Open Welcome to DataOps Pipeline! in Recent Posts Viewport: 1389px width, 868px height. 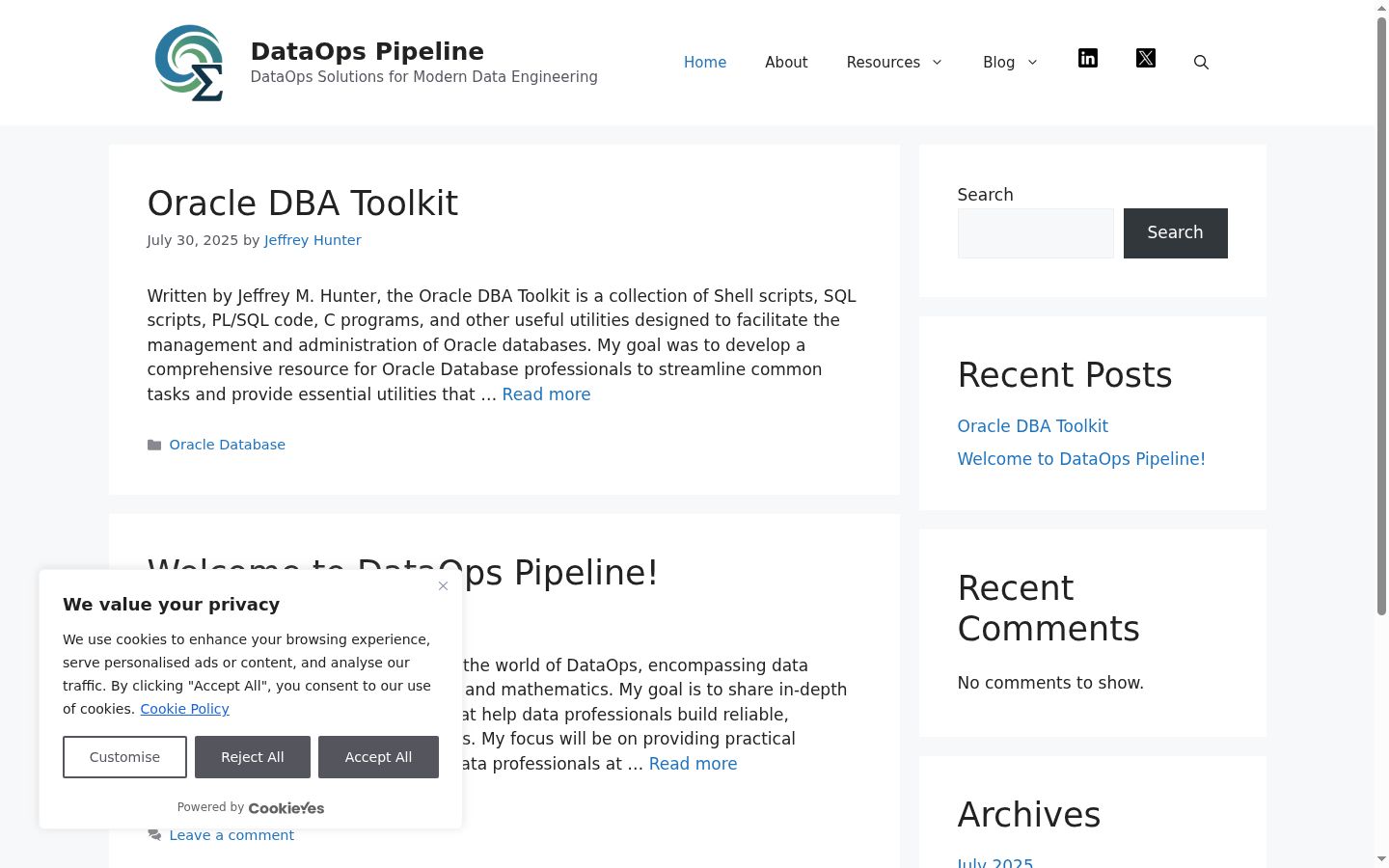pos(1081,459)
